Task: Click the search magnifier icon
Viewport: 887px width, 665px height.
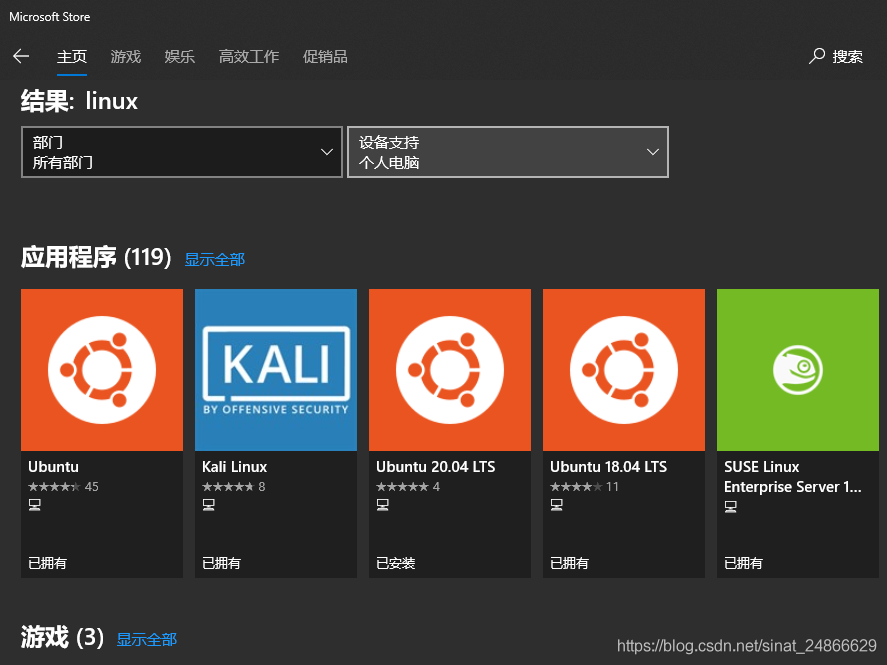Action: [x=816, y=56]
